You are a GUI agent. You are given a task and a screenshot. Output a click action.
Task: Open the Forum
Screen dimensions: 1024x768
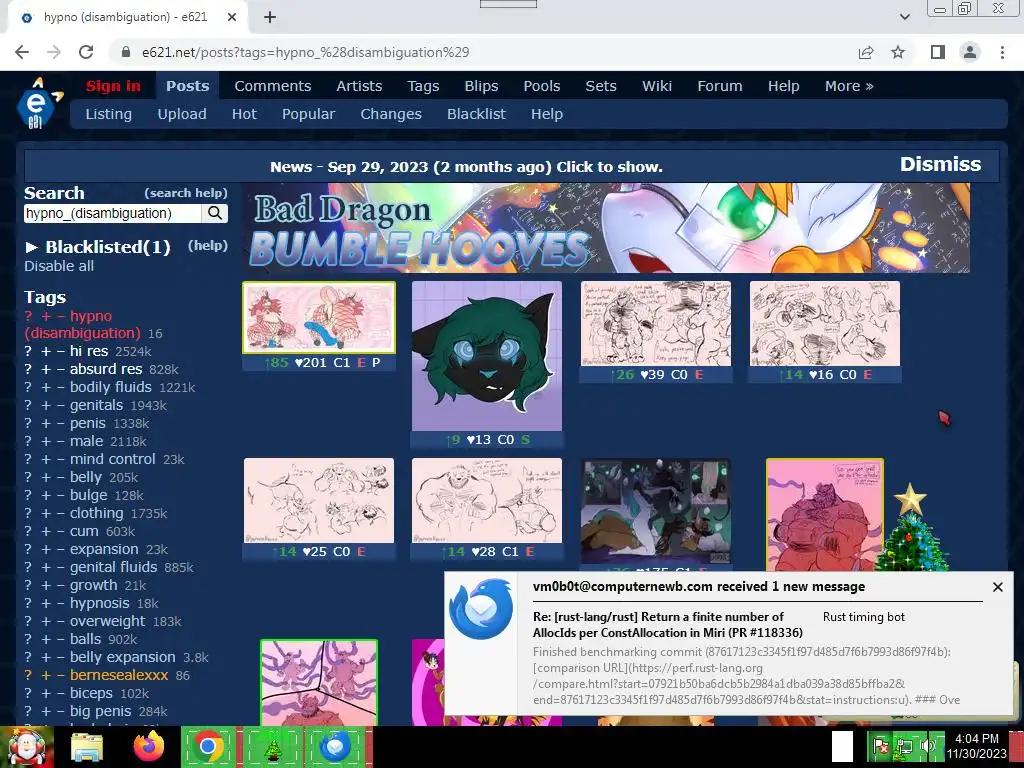click(x=720, y=86)
